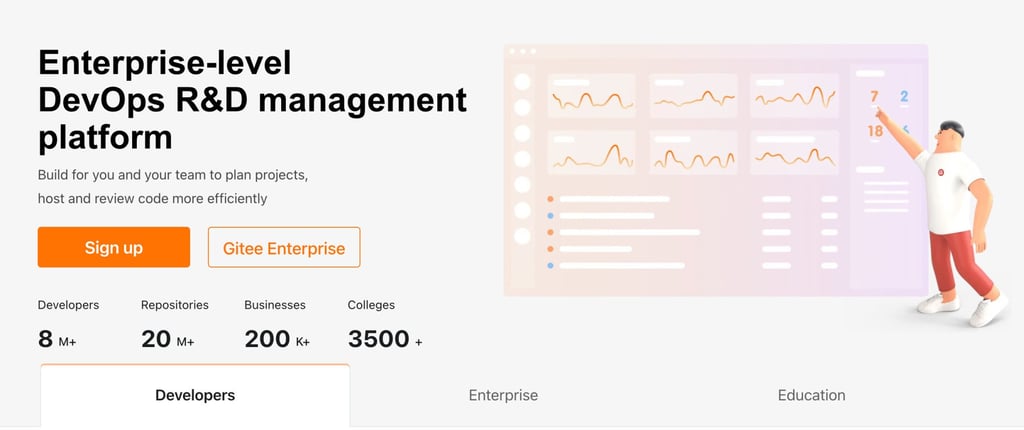Click the first orange bullet dot in illustration list
This screenshot has height=430, width=1024.
550,199
